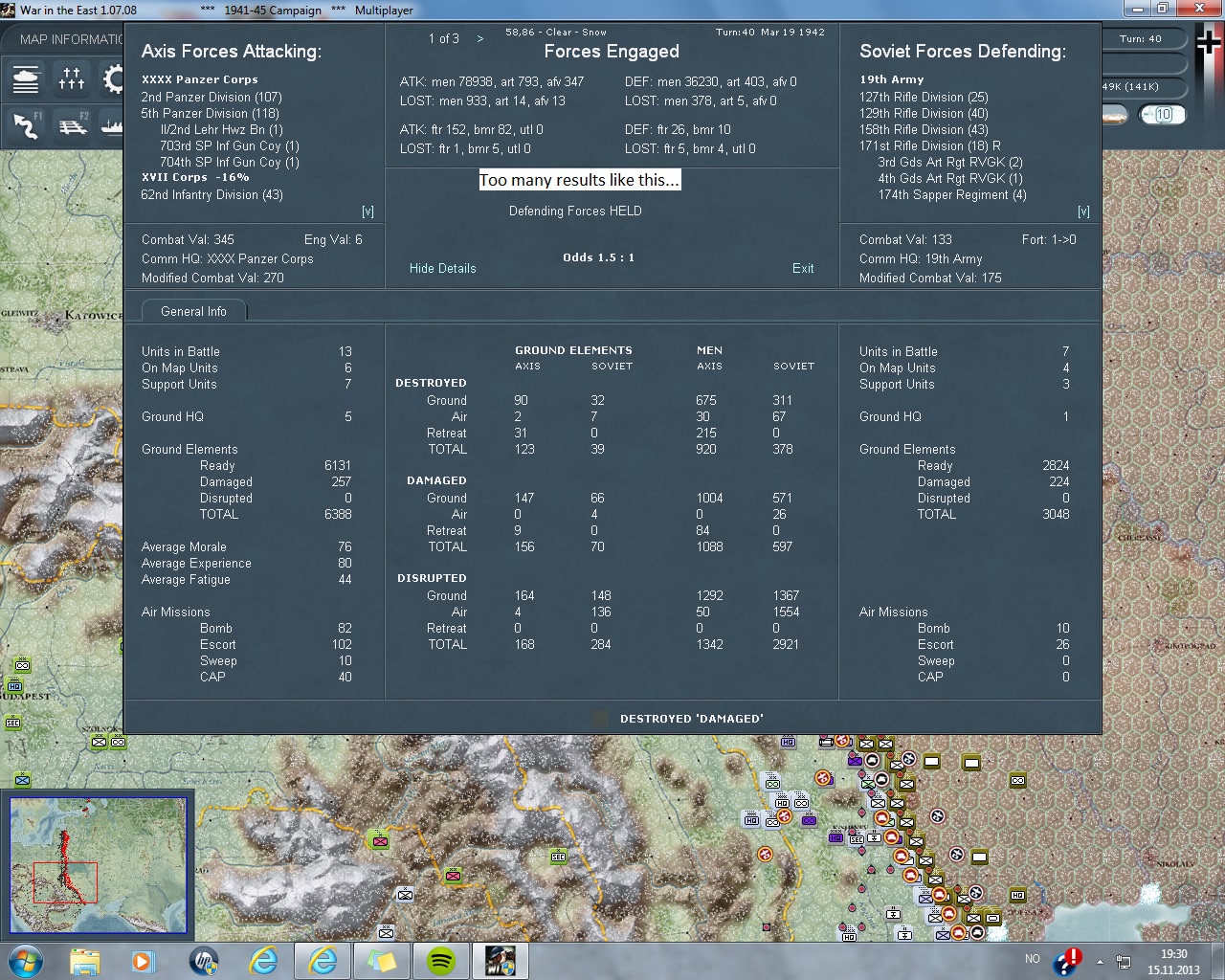Viewport: 1225px width, 980px height.
Task: Open the HP support assistant taskbar icon
Action: coord(204,959)
